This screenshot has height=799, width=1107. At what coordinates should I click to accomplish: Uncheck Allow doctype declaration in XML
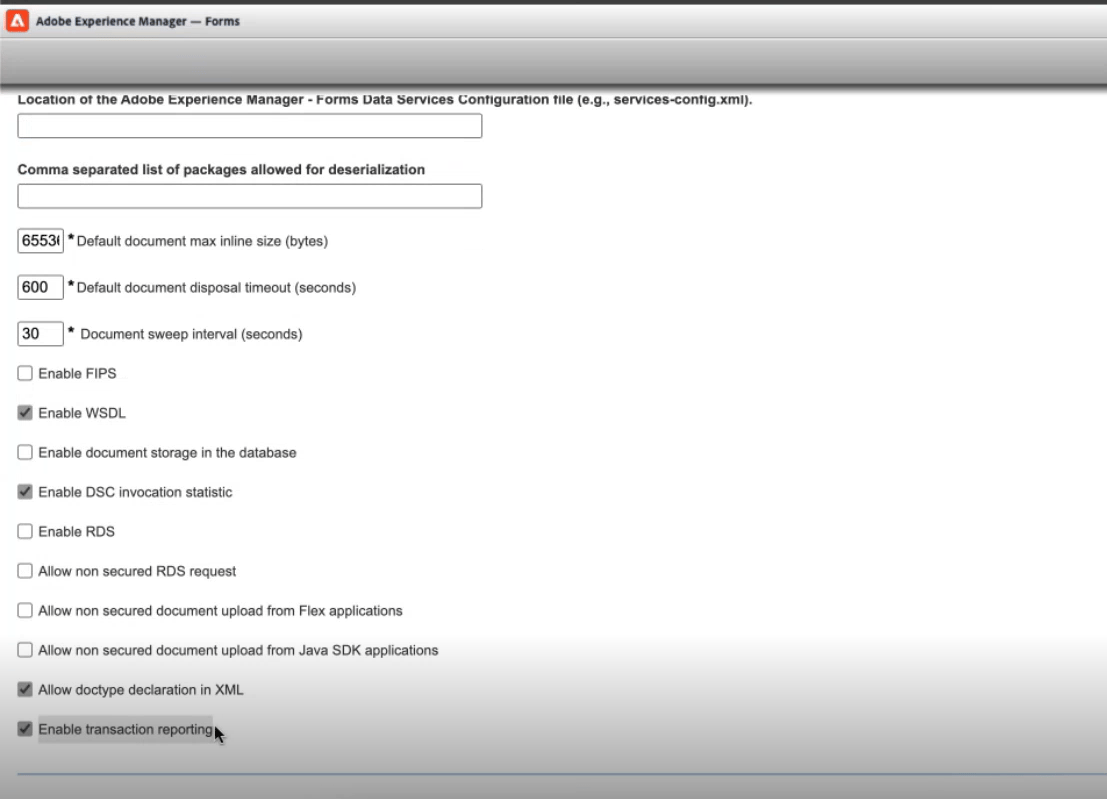[24, 689]
